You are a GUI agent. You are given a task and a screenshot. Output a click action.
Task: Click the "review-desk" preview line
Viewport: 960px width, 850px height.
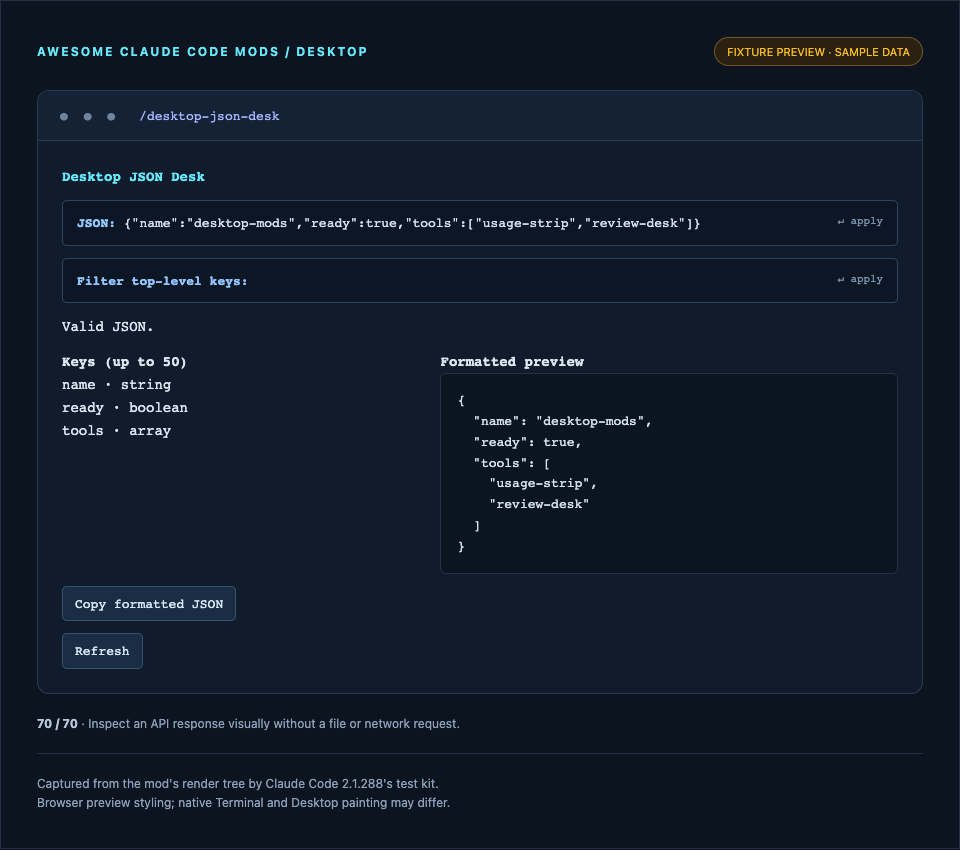[x=539, y=505]
